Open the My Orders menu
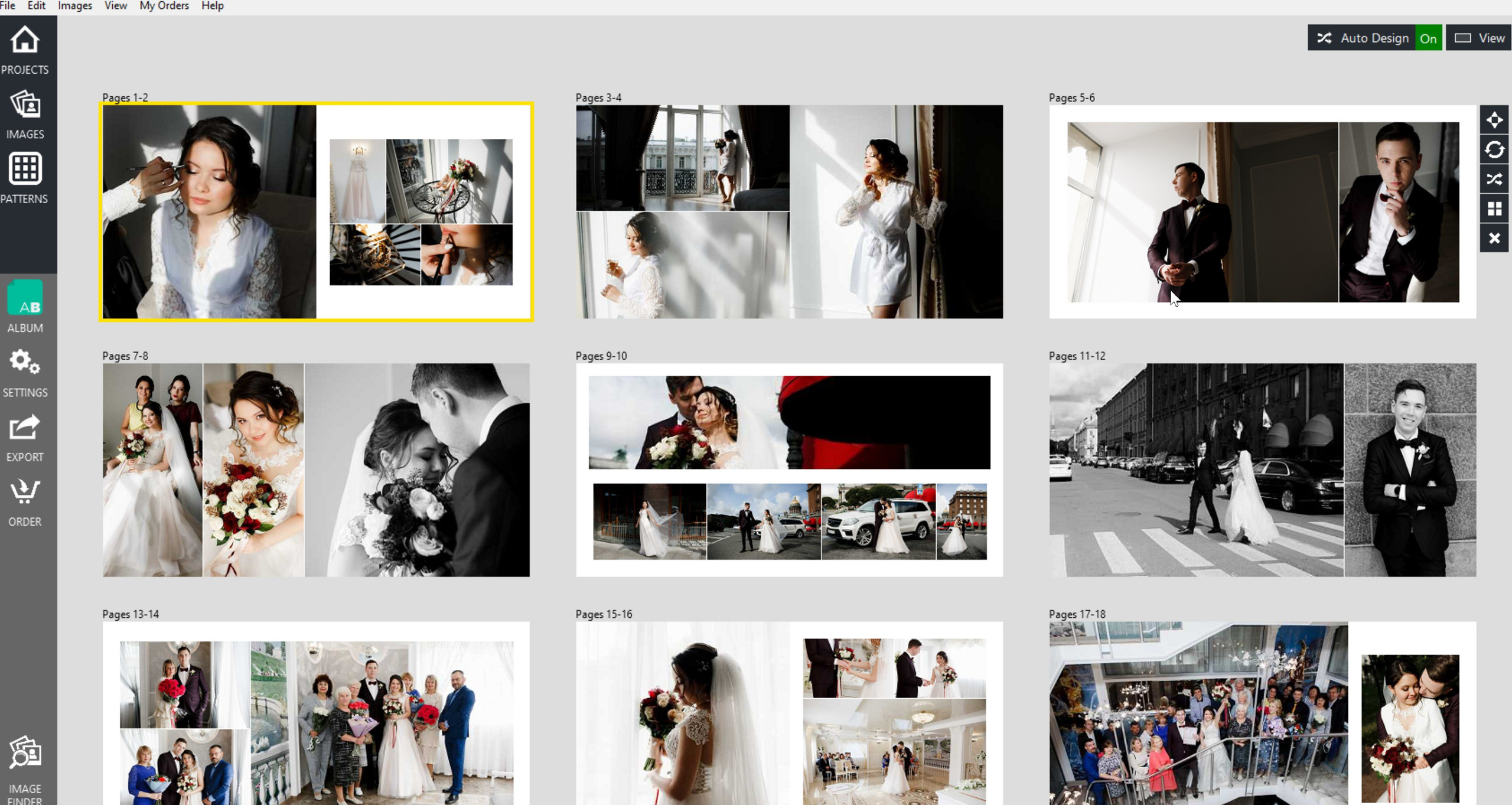 [164, 6]
